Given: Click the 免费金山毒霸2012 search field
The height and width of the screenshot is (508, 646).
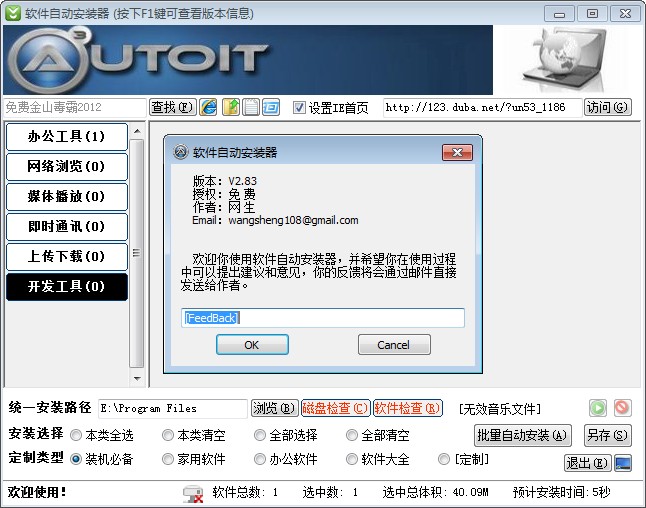Looking at the screenshot, I should 75,107.
